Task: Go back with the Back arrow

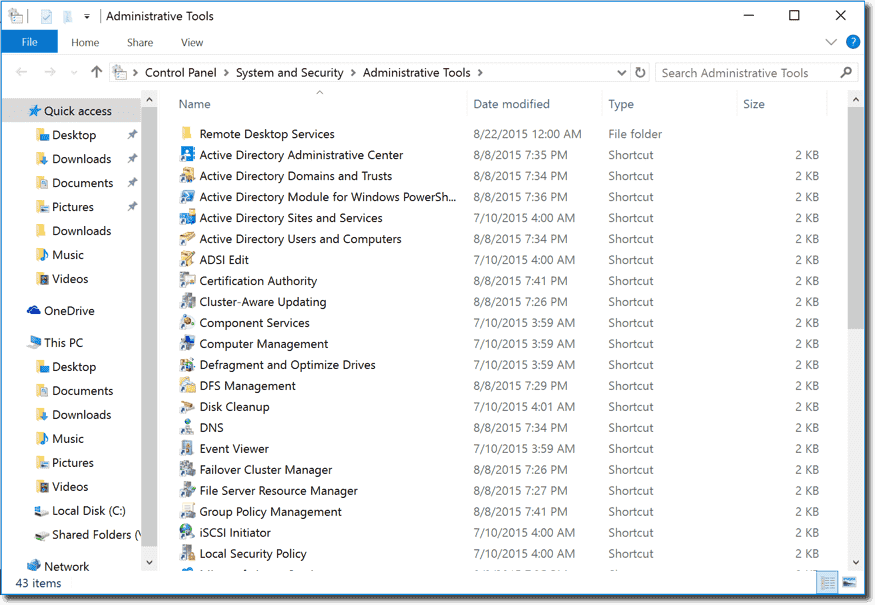Action: 22,72
